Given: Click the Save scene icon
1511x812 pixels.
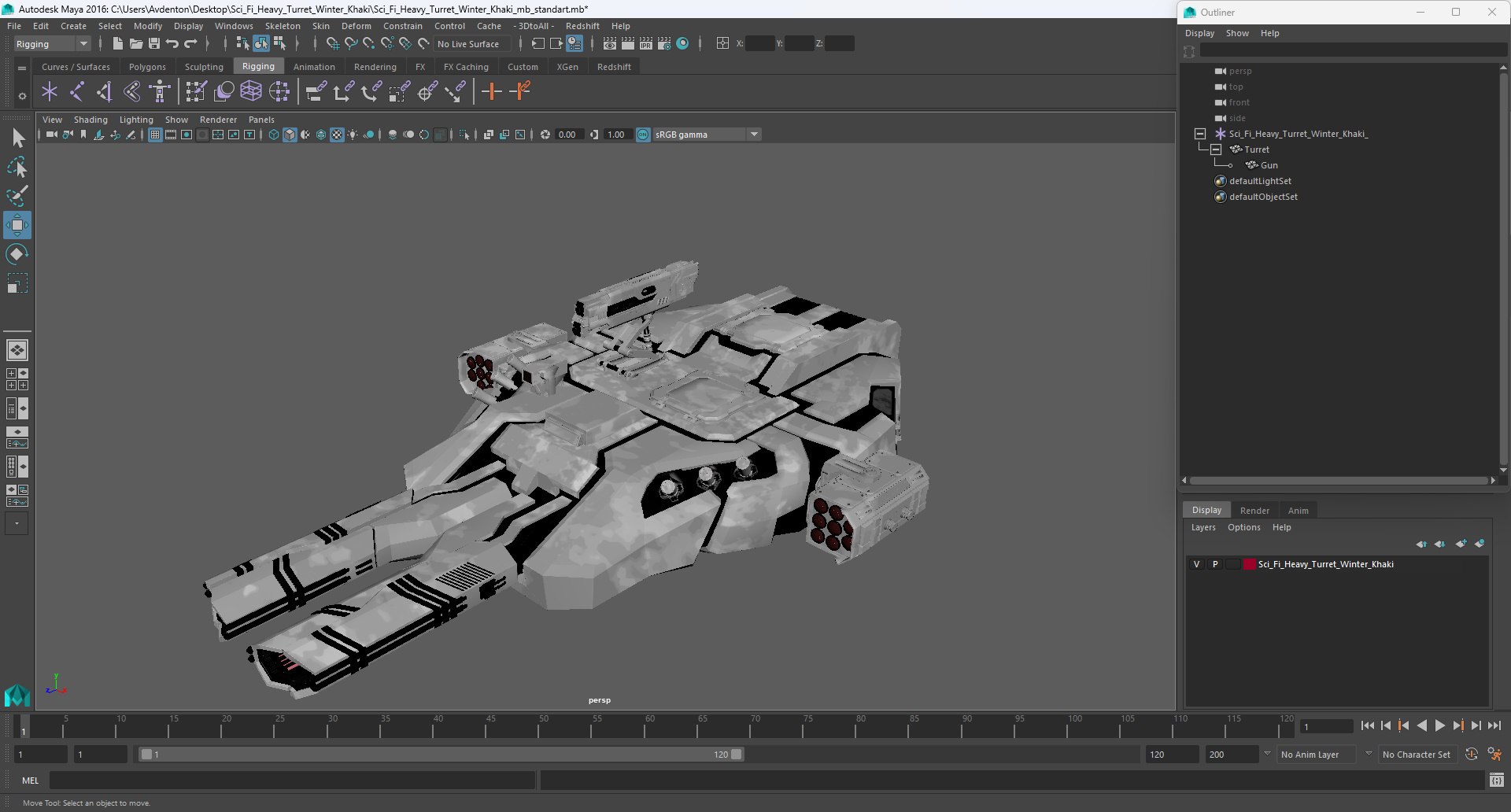Looking at the screenshot, I should coord(154,44).
